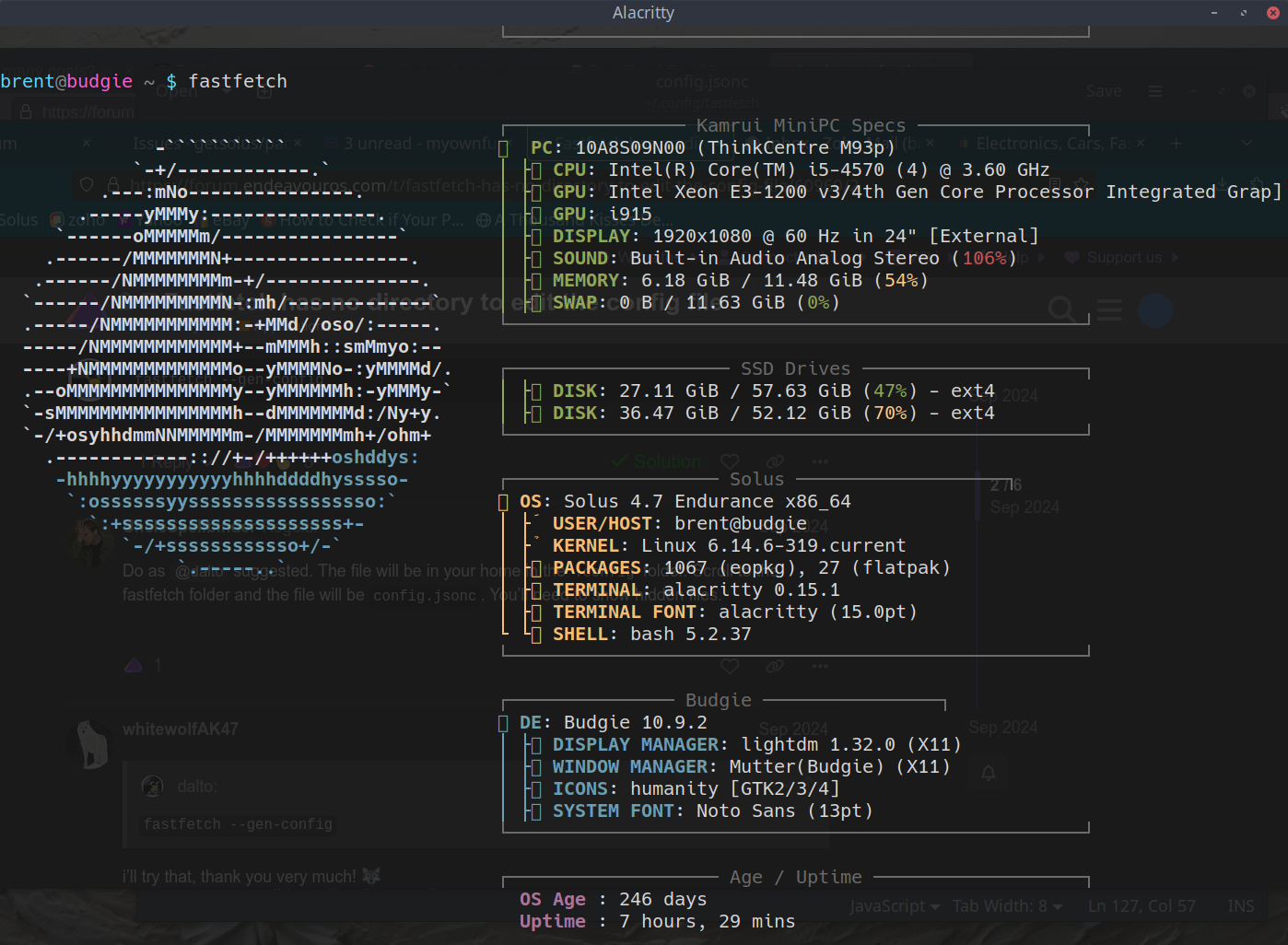Viewport: 1288px width, 945px height.
Task: Open a new browser tab with plus icon
Action: point(1176,144)
